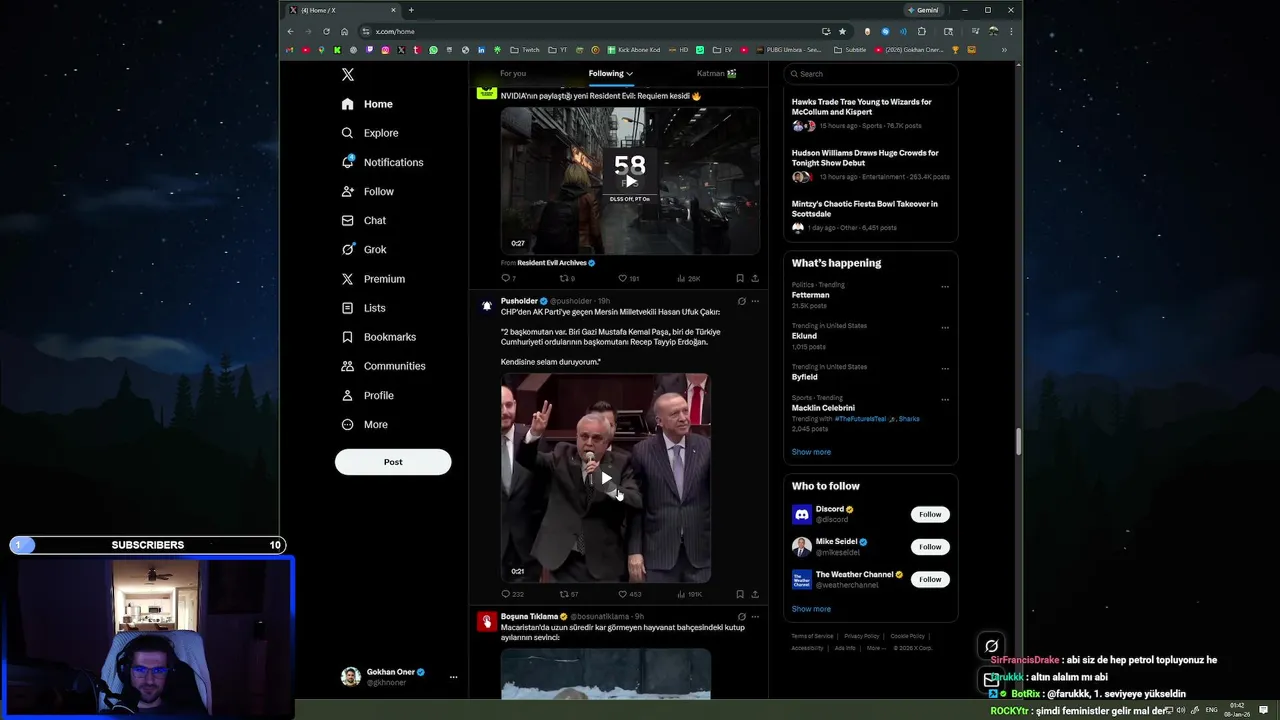
Task: Focus the X Search field
Action: click(871, 73)
